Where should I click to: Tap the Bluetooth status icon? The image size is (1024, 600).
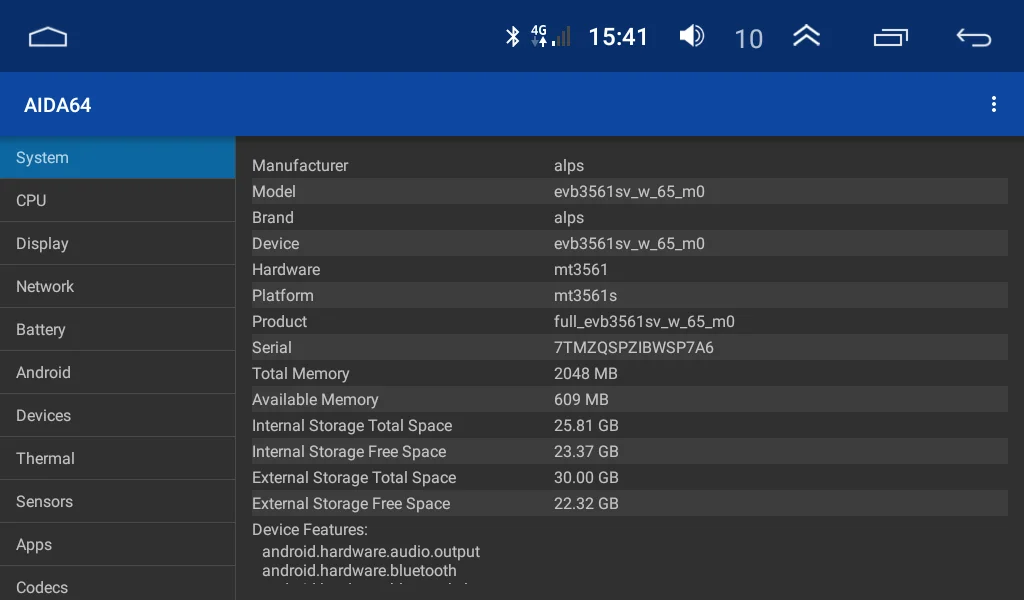512,37
